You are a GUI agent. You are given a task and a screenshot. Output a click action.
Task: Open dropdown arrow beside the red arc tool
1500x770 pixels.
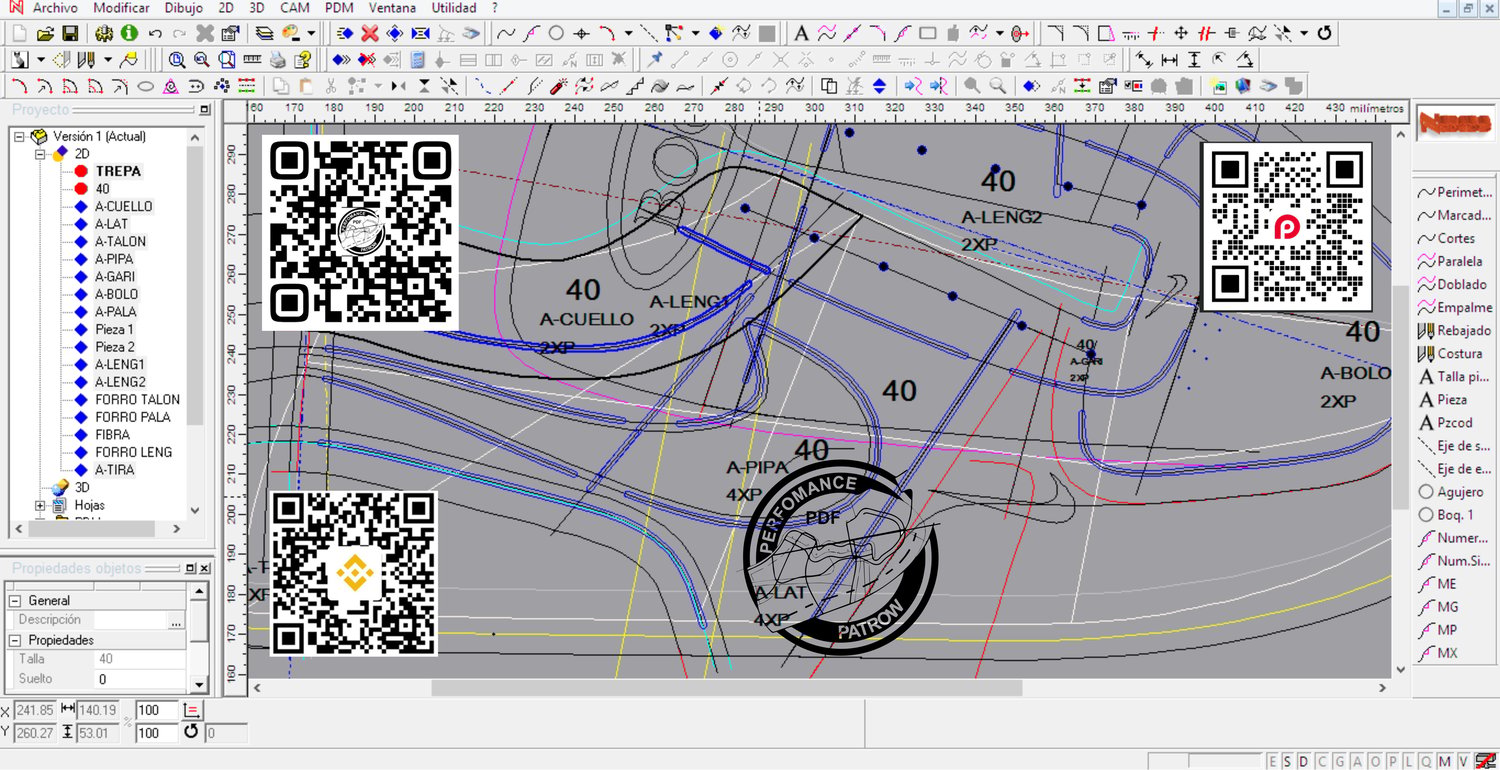coord(628,33)
